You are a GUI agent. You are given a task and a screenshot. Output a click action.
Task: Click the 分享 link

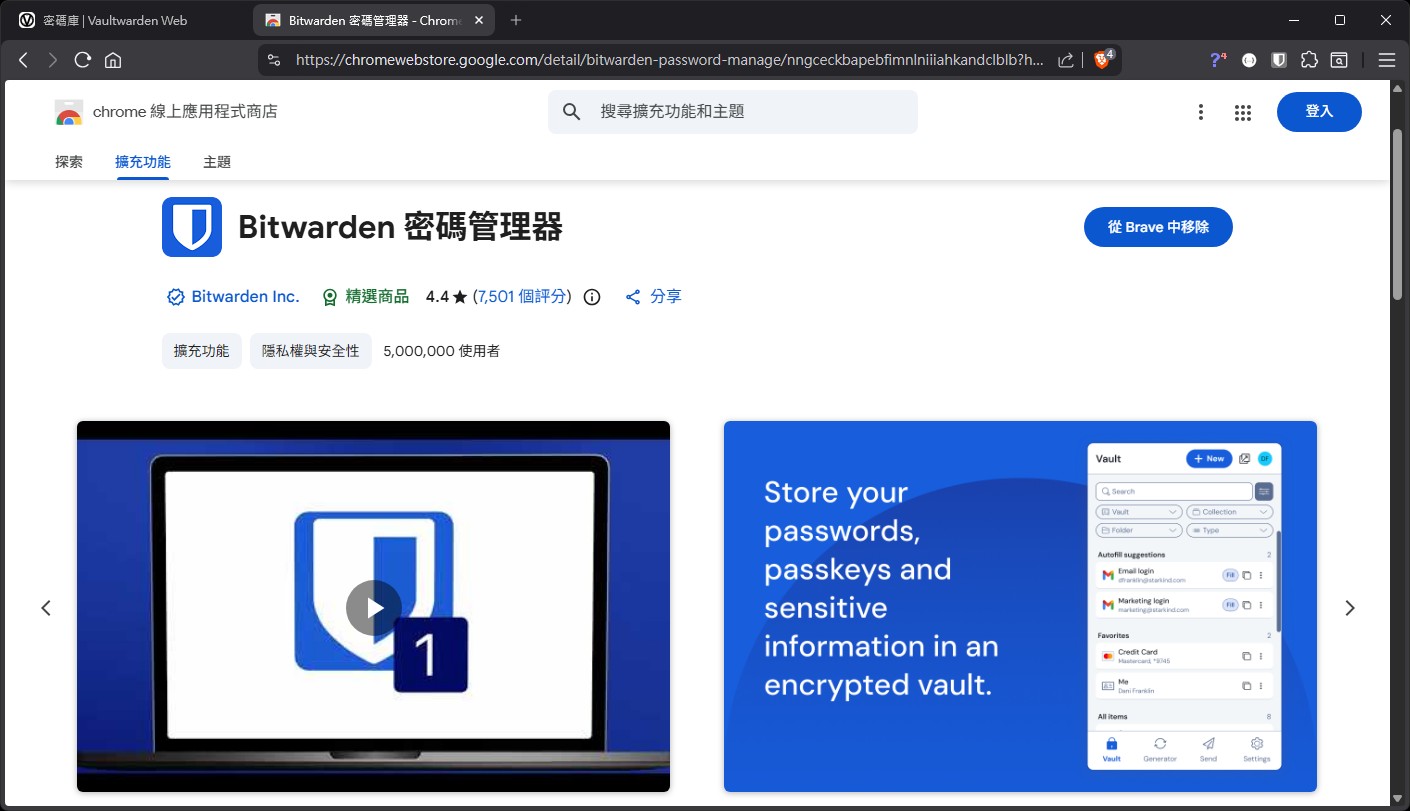653,297
